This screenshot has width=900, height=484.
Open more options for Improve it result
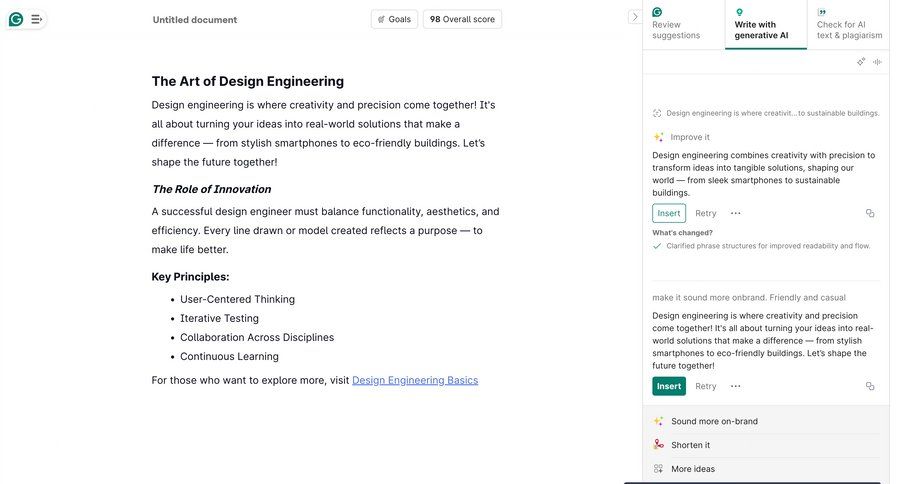coord(735,213)
